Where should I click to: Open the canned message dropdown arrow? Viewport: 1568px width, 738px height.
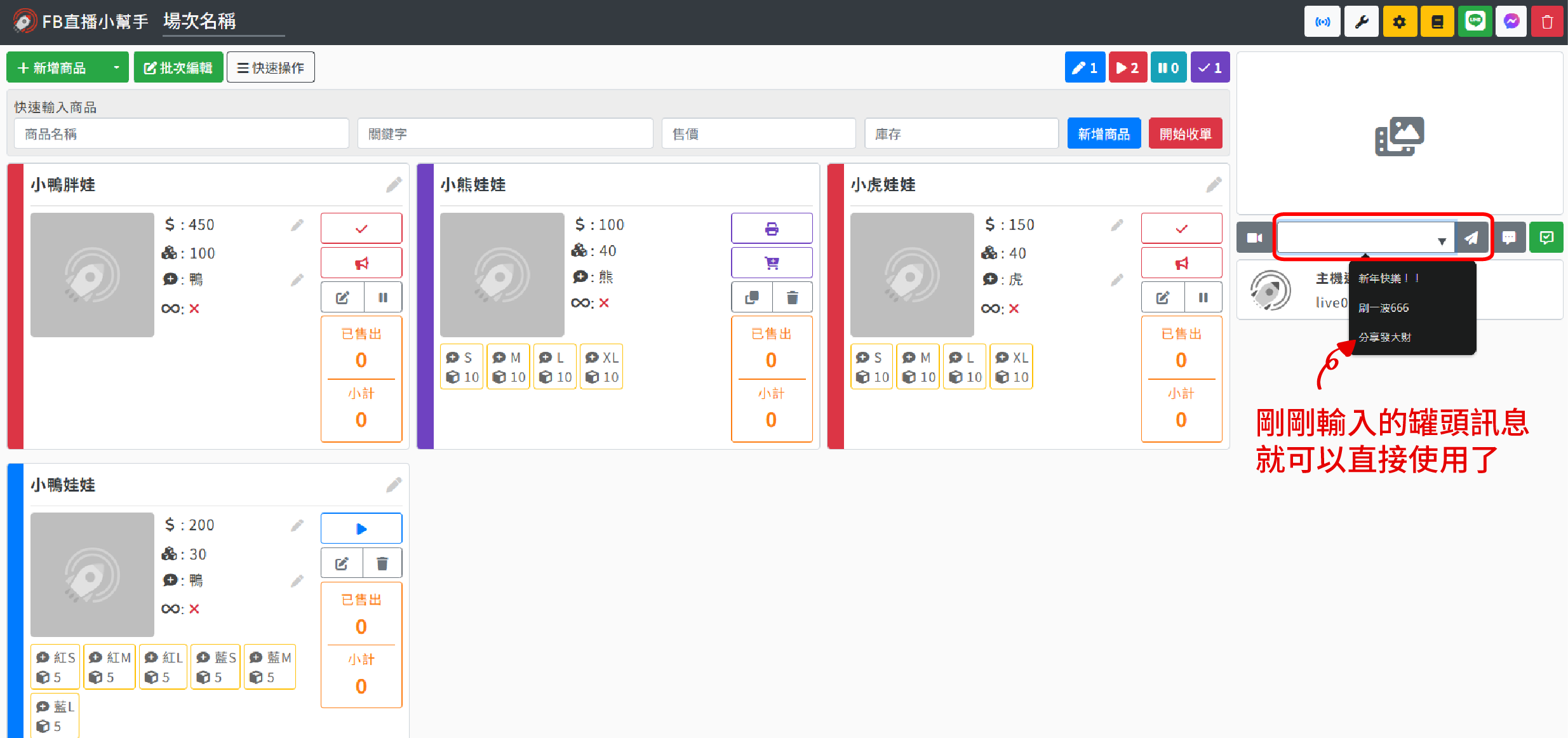[1442, 241]
